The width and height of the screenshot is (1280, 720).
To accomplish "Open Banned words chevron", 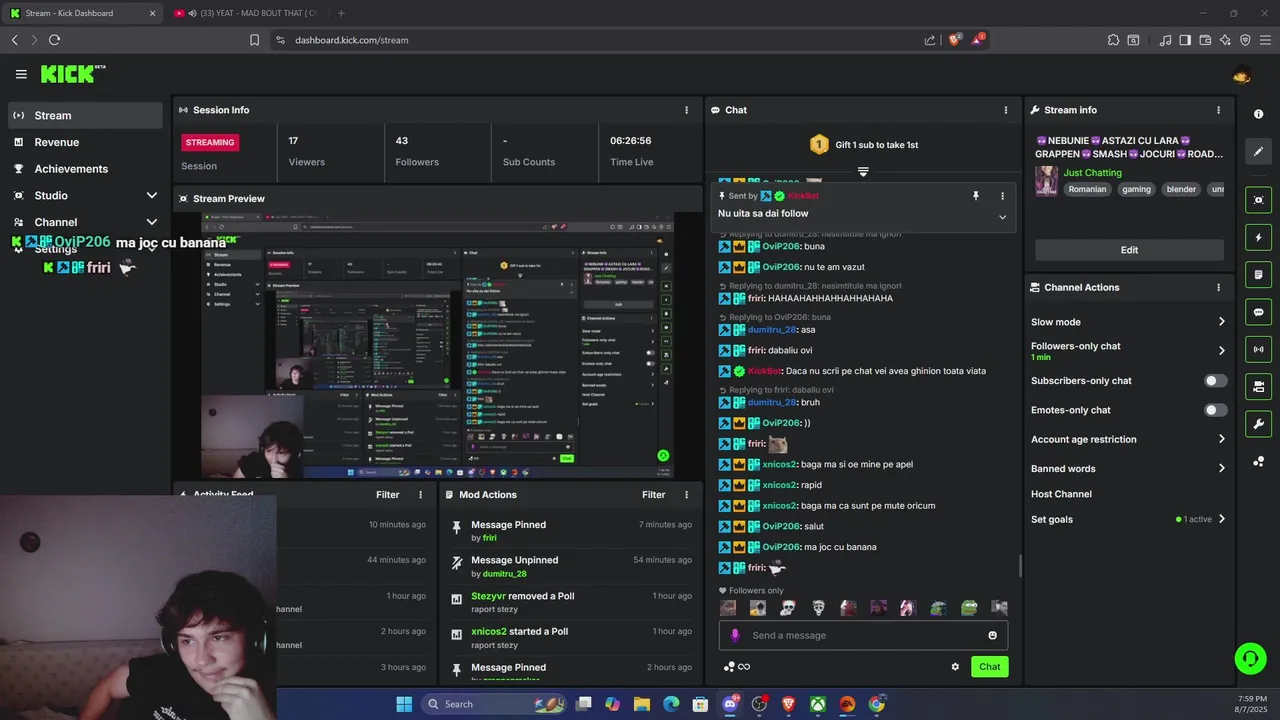I will (1221, 468).
